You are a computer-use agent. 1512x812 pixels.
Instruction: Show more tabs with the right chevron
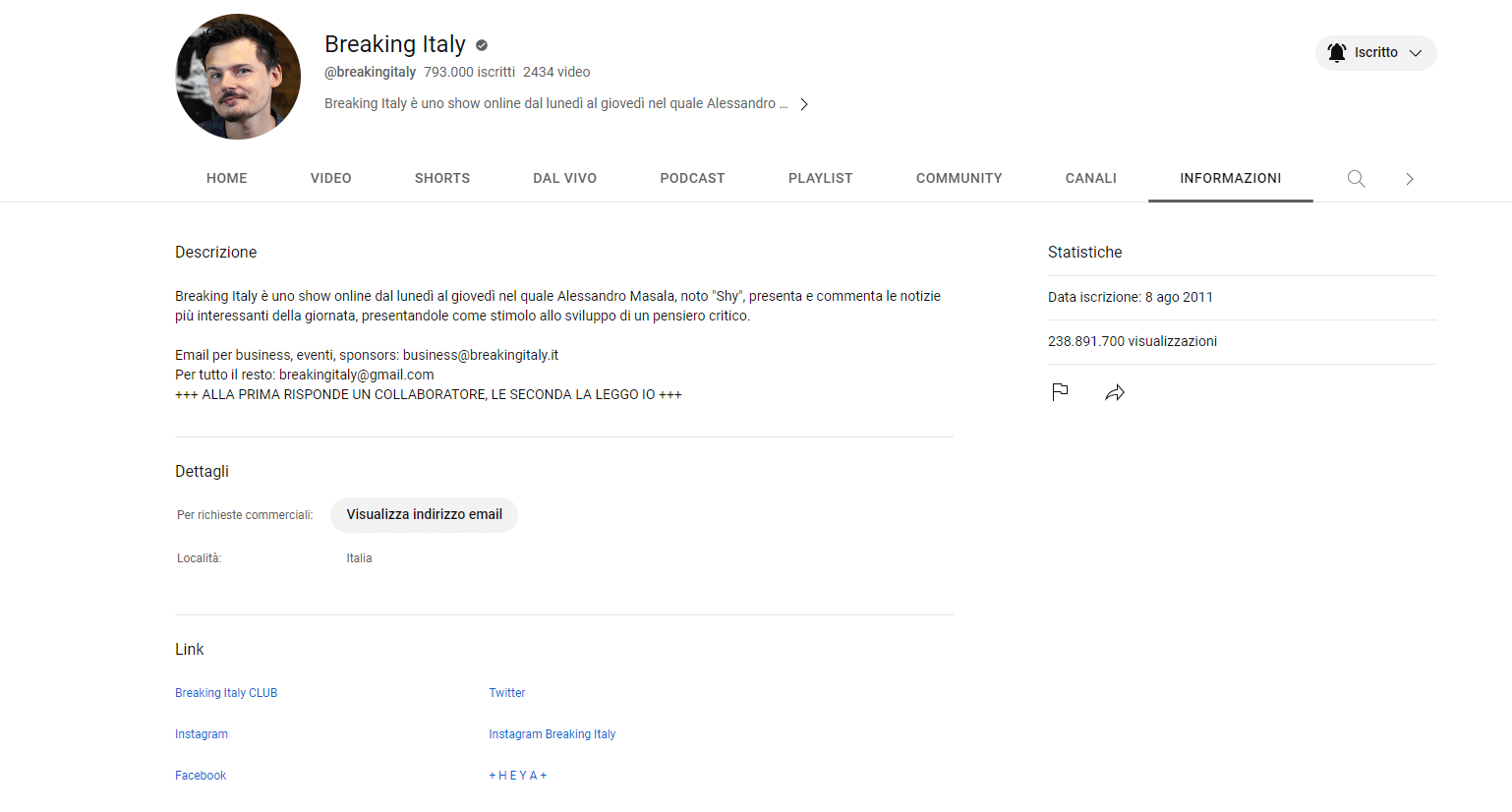point(1410,179)
